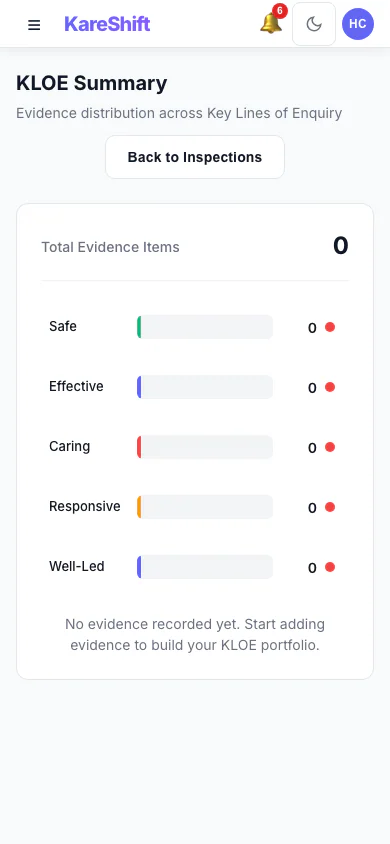The width and height of the screenshot is (390, 844).
Task: Click the red status dot for Responsive
Action: 330,507
